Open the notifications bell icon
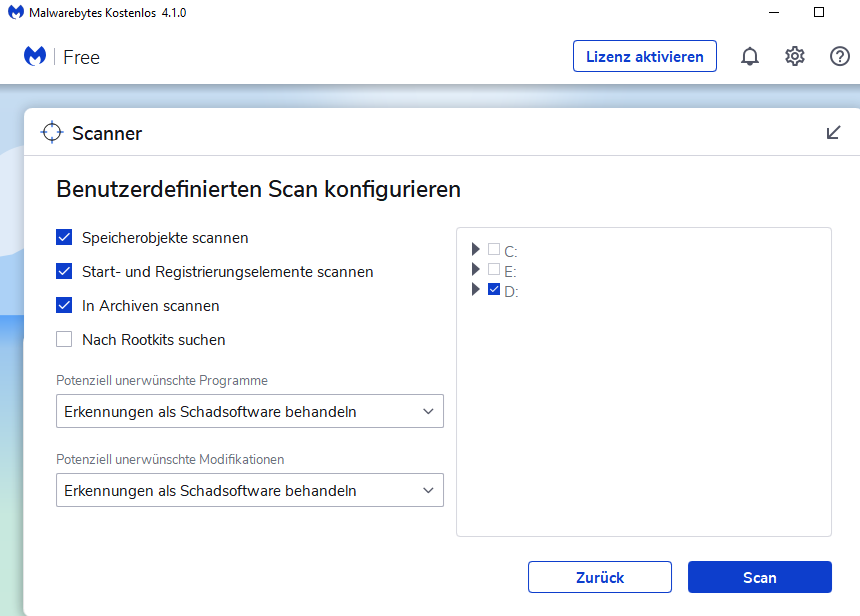 [x=750, y=56]
